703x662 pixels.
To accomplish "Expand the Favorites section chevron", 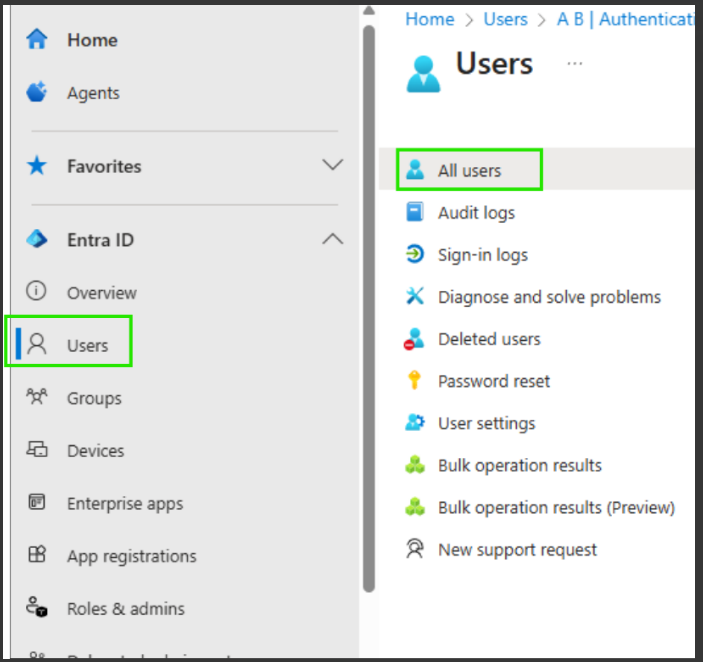I will 333,164.
